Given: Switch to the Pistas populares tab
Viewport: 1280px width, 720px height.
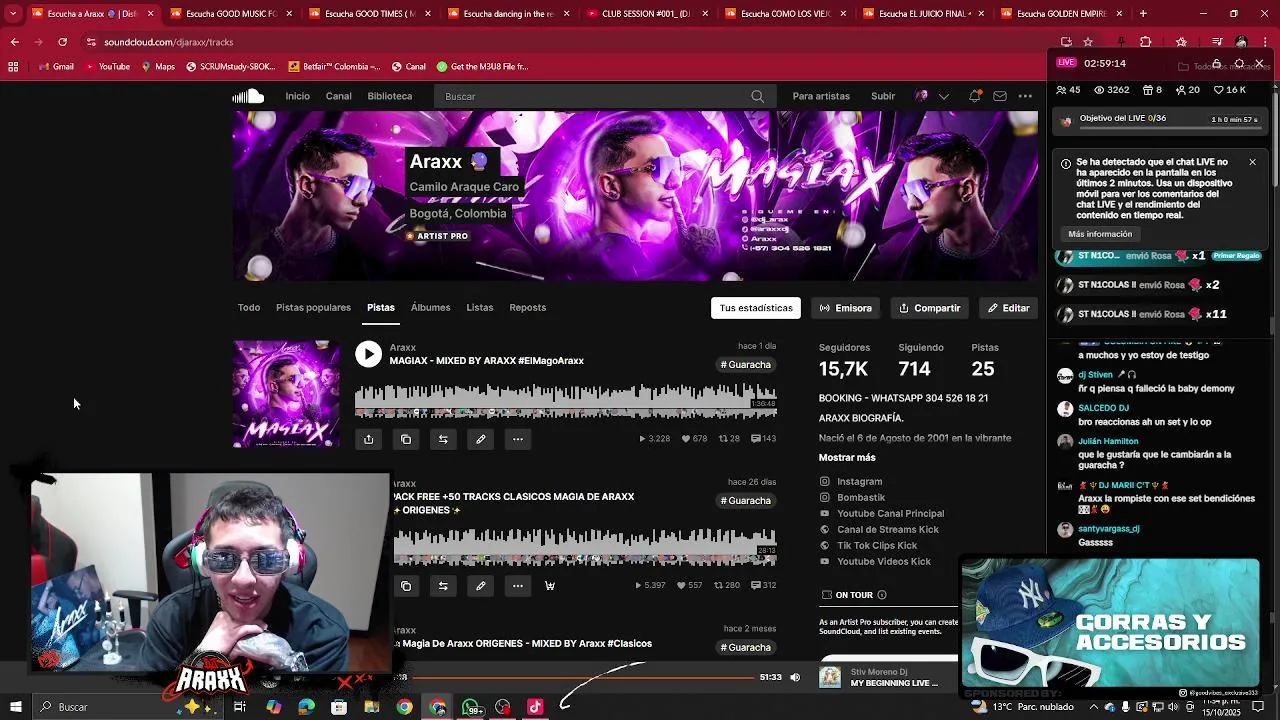Looking at the screenshot, I should pyautogui.click(x=313, y=308).
